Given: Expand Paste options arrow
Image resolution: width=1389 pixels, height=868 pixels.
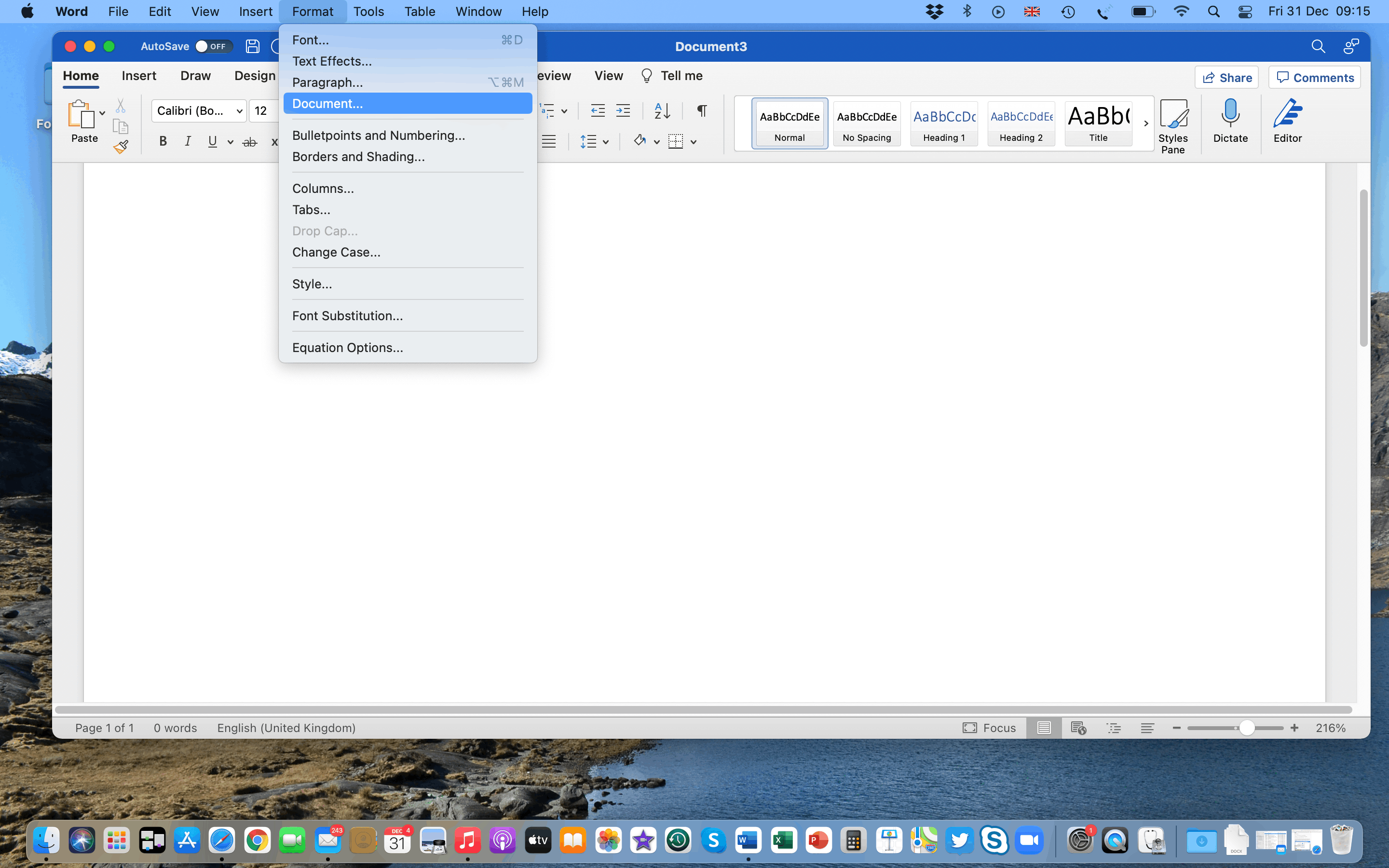Looking at the screenshot, I should (102, 113).
